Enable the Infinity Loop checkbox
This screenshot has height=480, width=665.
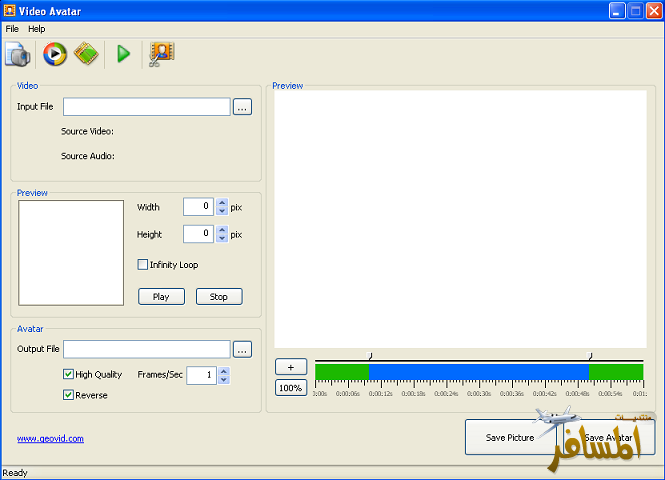tap(143, 265)
